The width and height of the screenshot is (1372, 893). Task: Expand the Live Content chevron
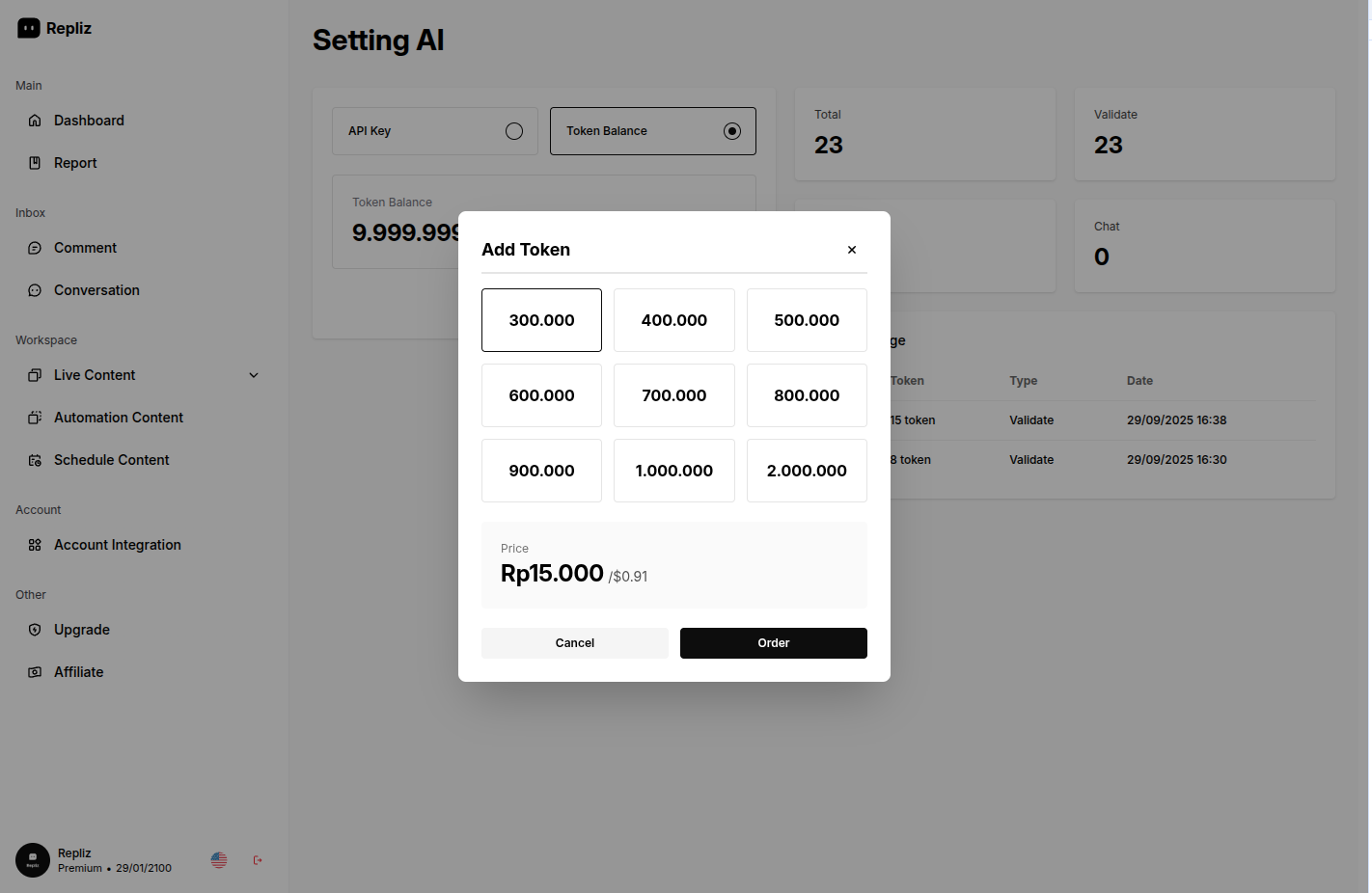(x=254, y=375)
